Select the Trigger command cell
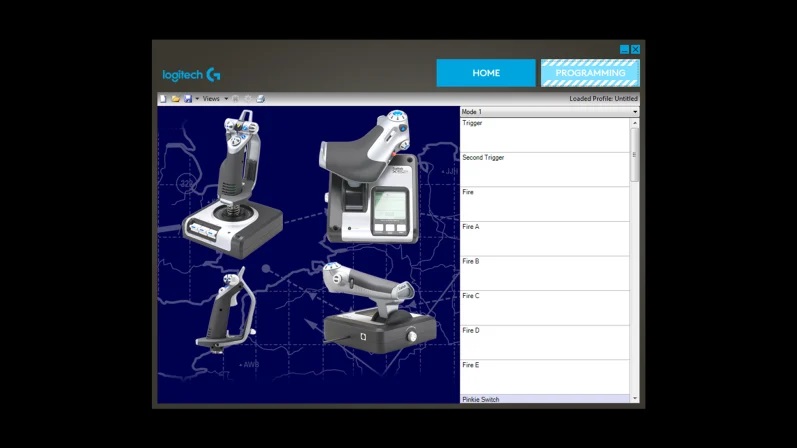Screen dimensions: 797x448 545,135
